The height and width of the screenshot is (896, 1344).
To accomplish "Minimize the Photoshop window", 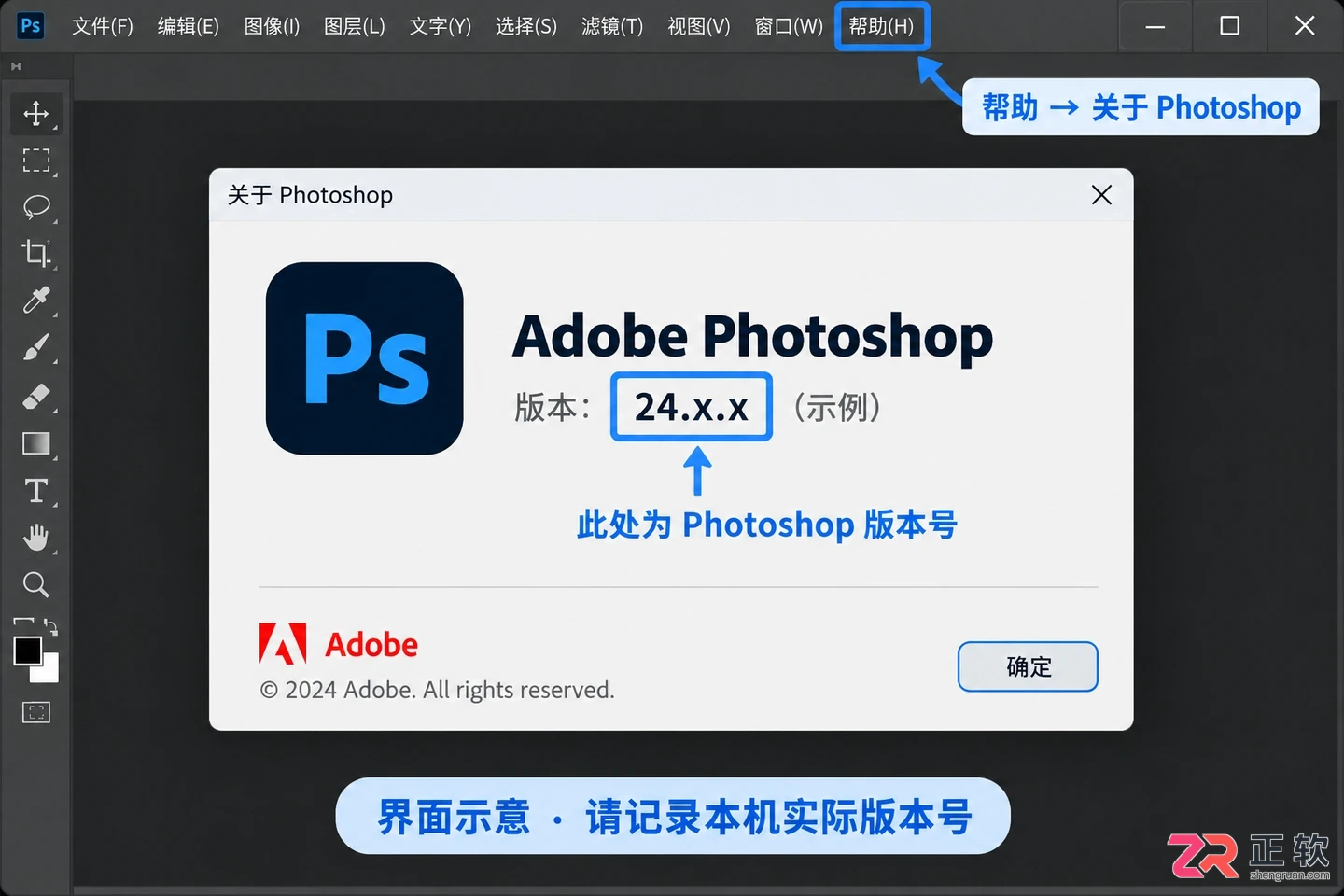I will 1155,26.
